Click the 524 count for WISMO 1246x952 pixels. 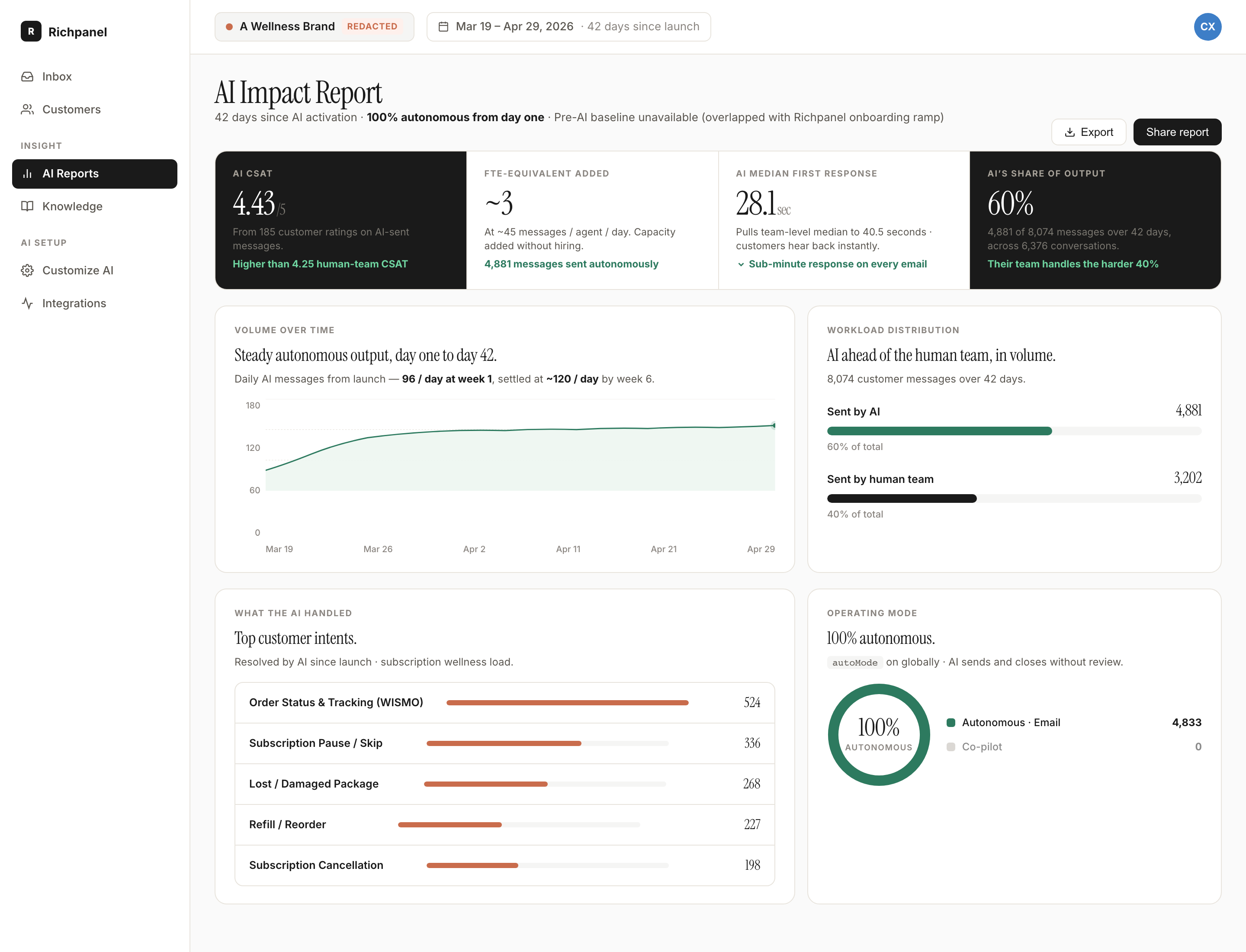point(752,703)
